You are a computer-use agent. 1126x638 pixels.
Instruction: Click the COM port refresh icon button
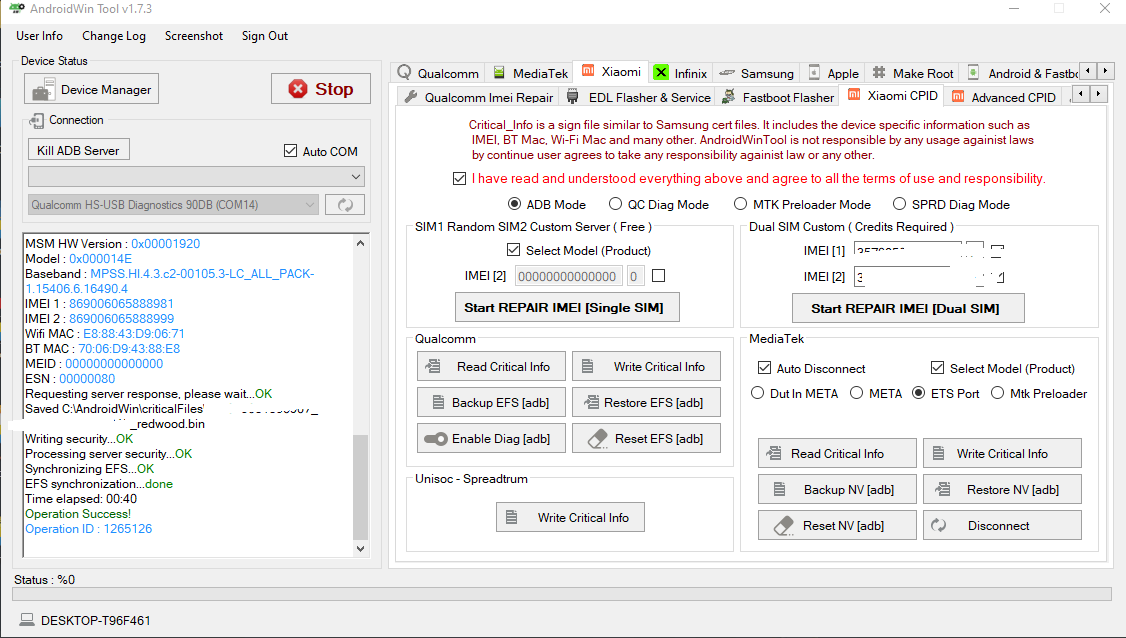[345, 205]
